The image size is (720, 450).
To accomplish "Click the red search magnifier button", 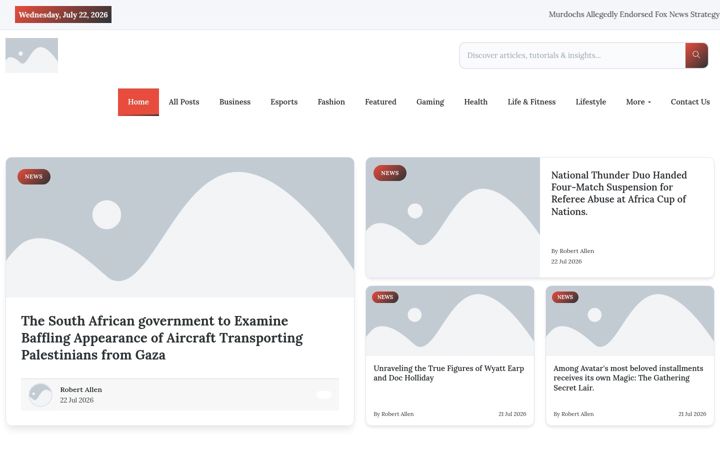I will (696, 56).
